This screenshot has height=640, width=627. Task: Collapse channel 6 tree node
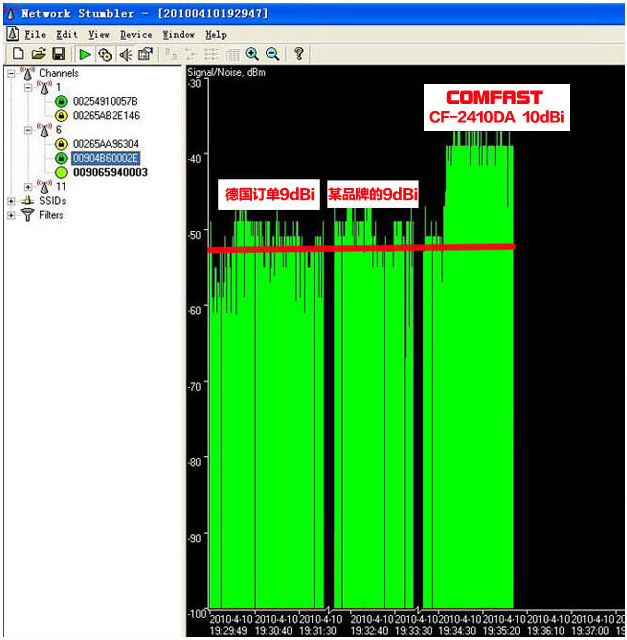28,130
